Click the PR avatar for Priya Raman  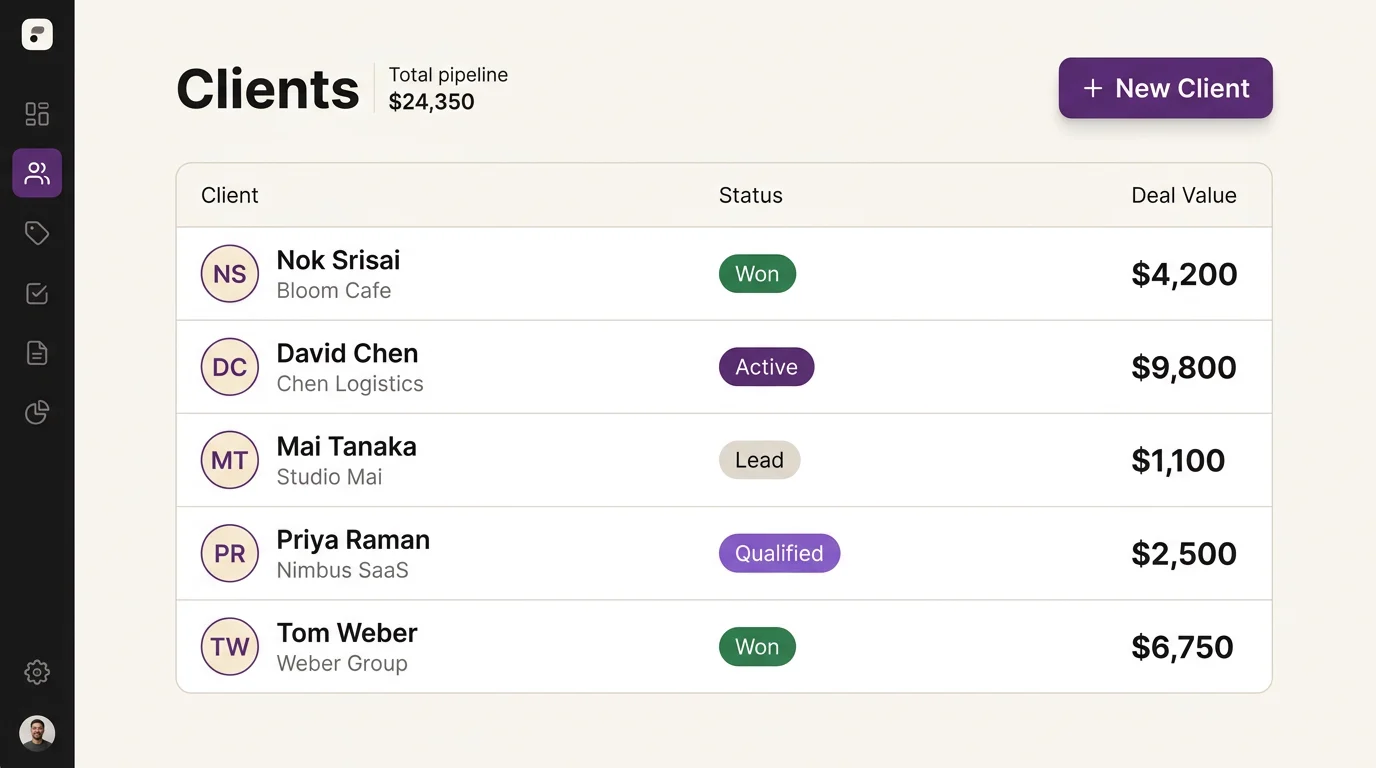click(x=230, y=553)
